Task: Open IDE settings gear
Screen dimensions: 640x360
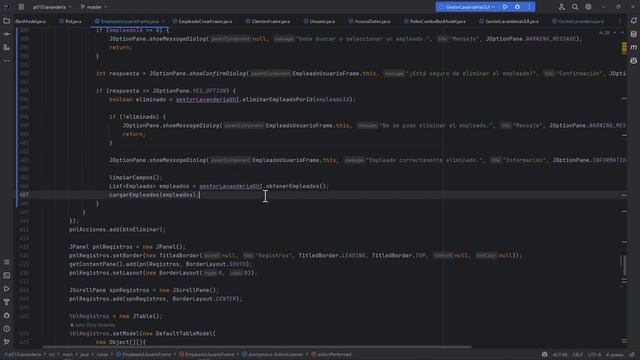Action: pyautogui.click(x=588, y=7)
